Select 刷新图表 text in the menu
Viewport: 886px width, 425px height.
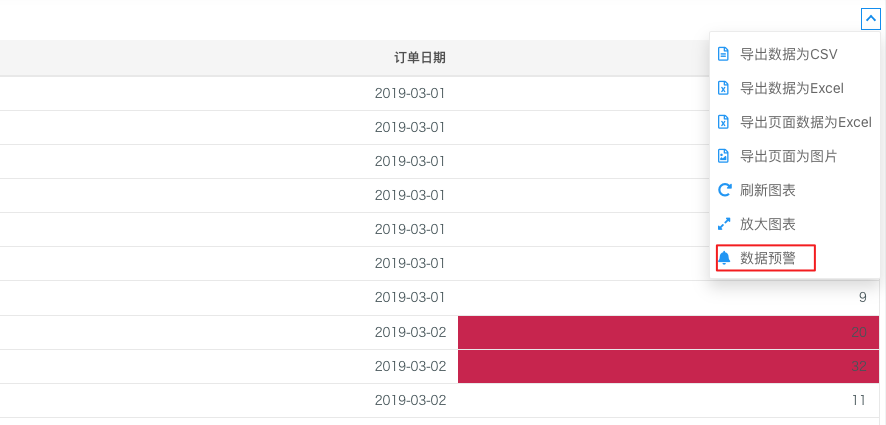pos(768,190)
